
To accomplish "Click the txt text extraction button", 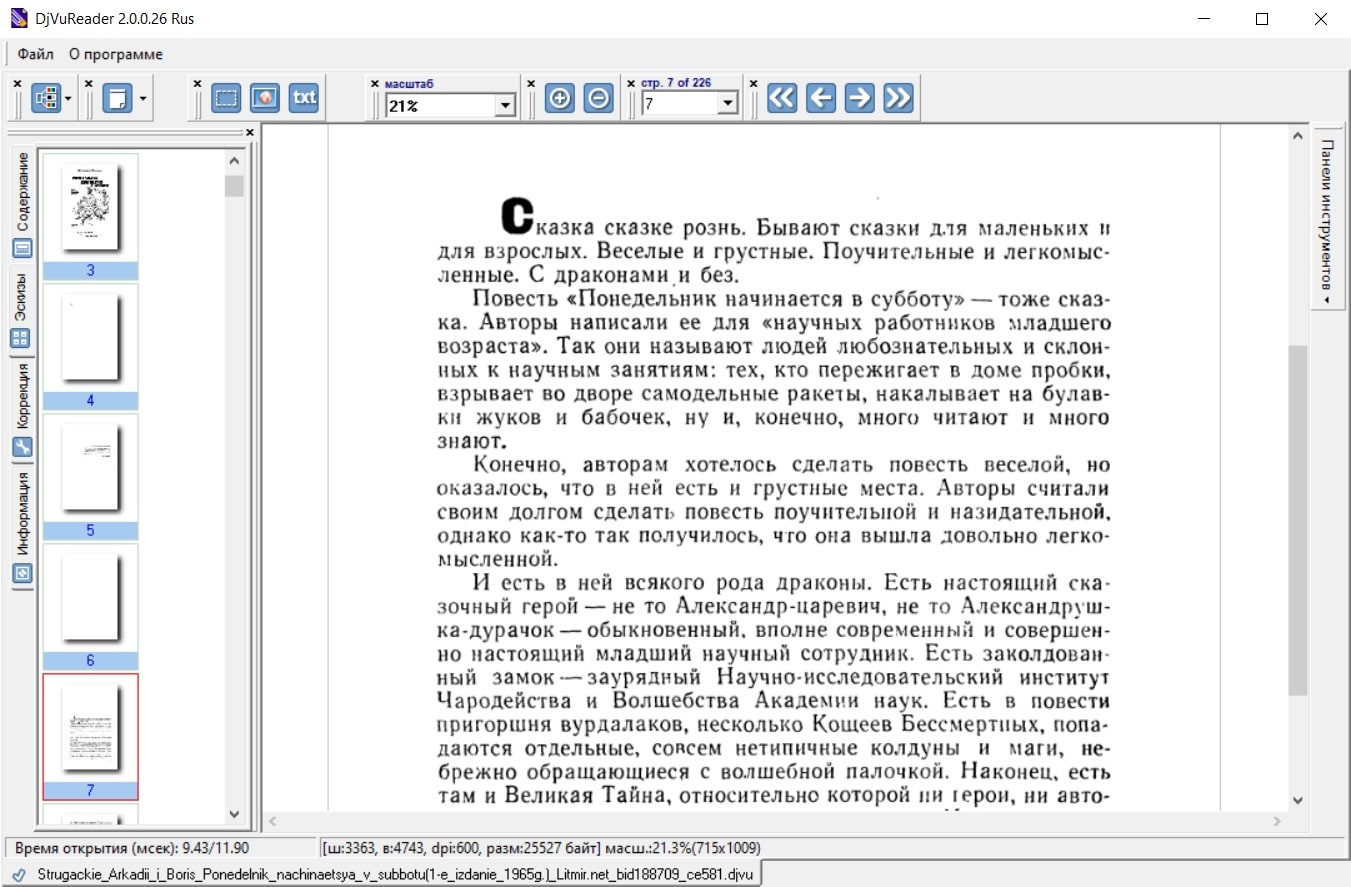I will click(304, 98).
